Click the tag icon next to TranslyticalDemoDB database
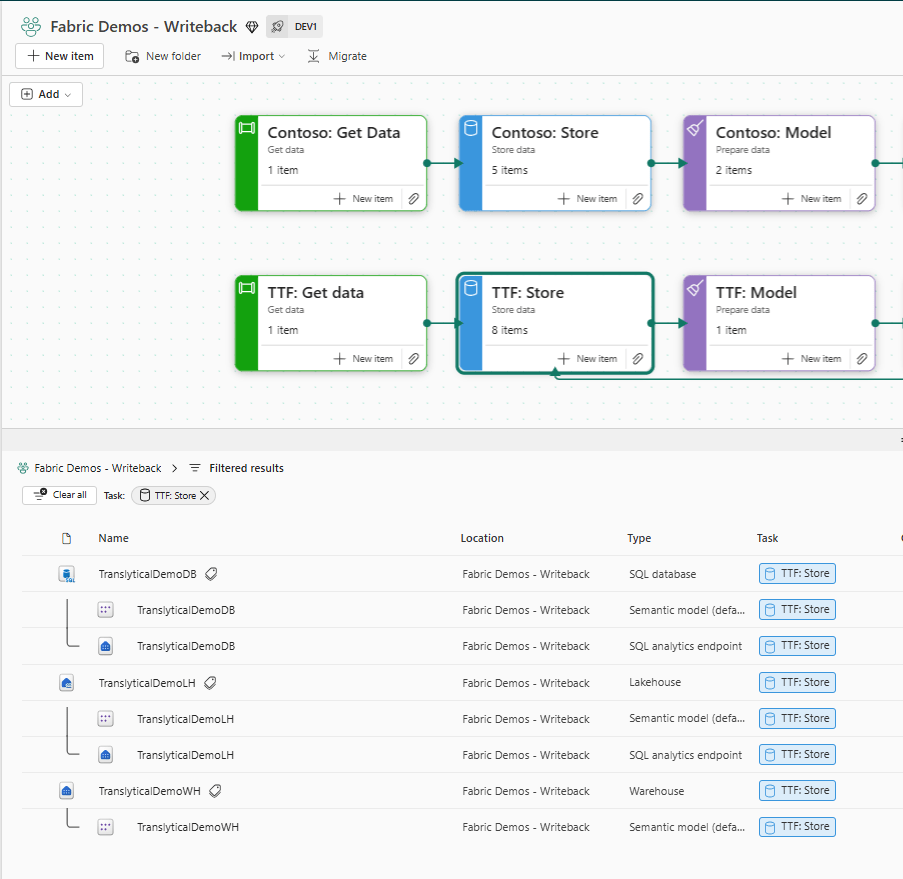903x879 pixels. click(211, 574)
